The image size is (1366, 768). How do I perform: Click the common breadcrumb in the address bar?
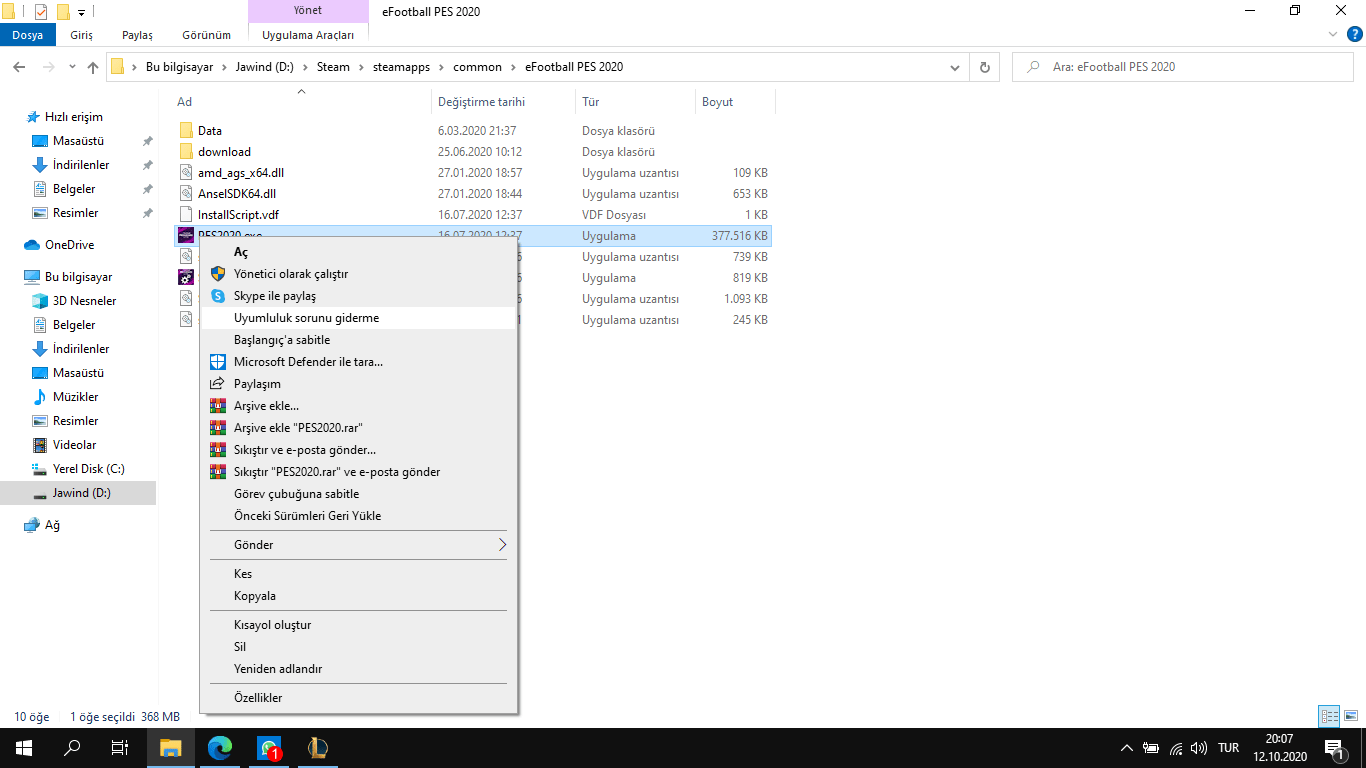tap(477, 67)
